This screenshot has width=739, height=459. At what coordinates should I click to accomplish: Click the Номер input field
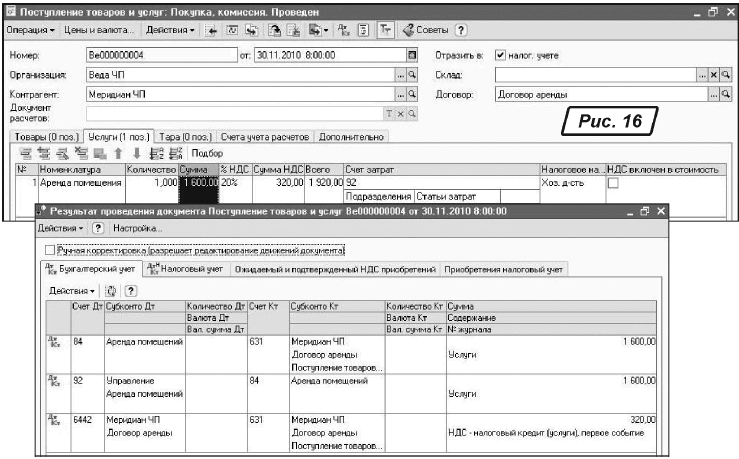click(160, 55)
